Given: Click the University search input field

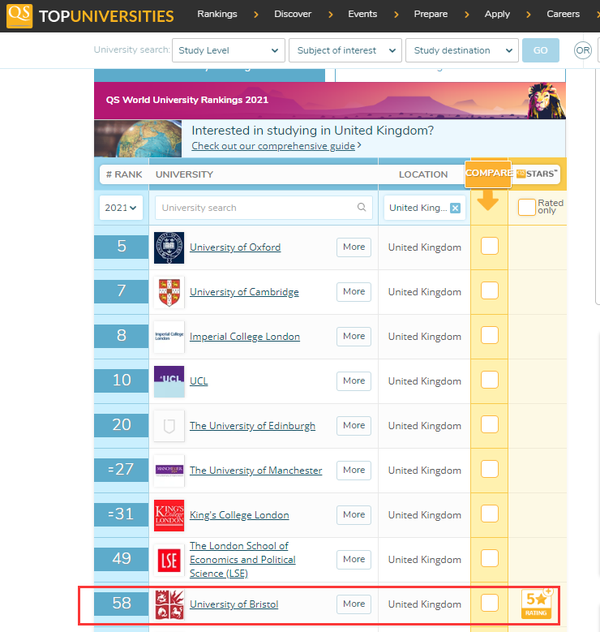Looking at the screenshot, I should coord(264,208).
